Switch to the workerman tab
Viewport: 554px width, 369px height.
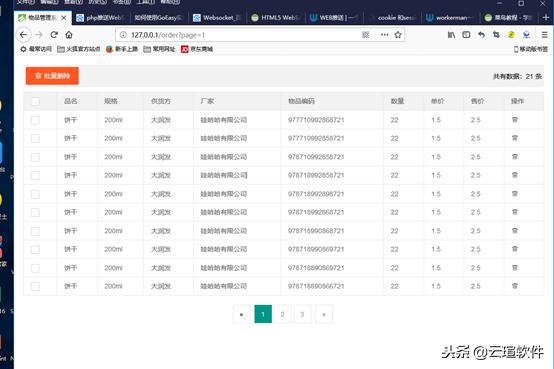[x=450, y=18]
